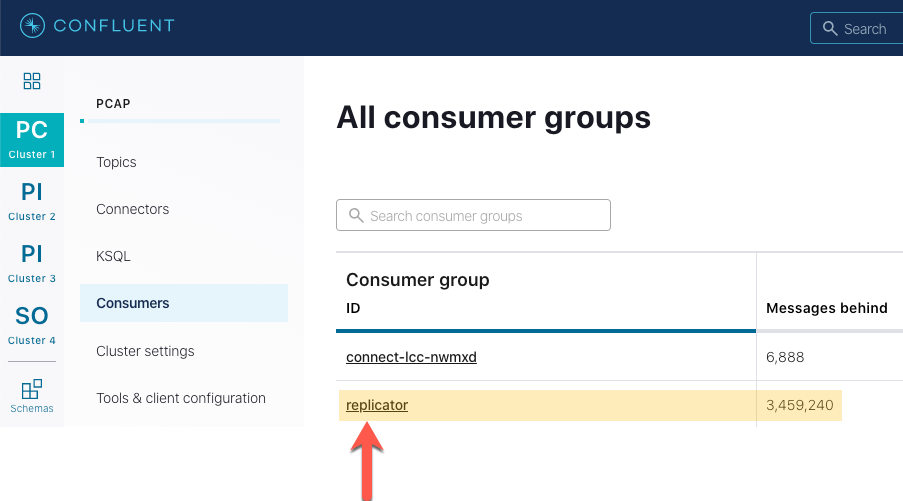Switch to PI Cluster 3 tile
This screenshot has height=501, width=903.
(x=32, y=263)
